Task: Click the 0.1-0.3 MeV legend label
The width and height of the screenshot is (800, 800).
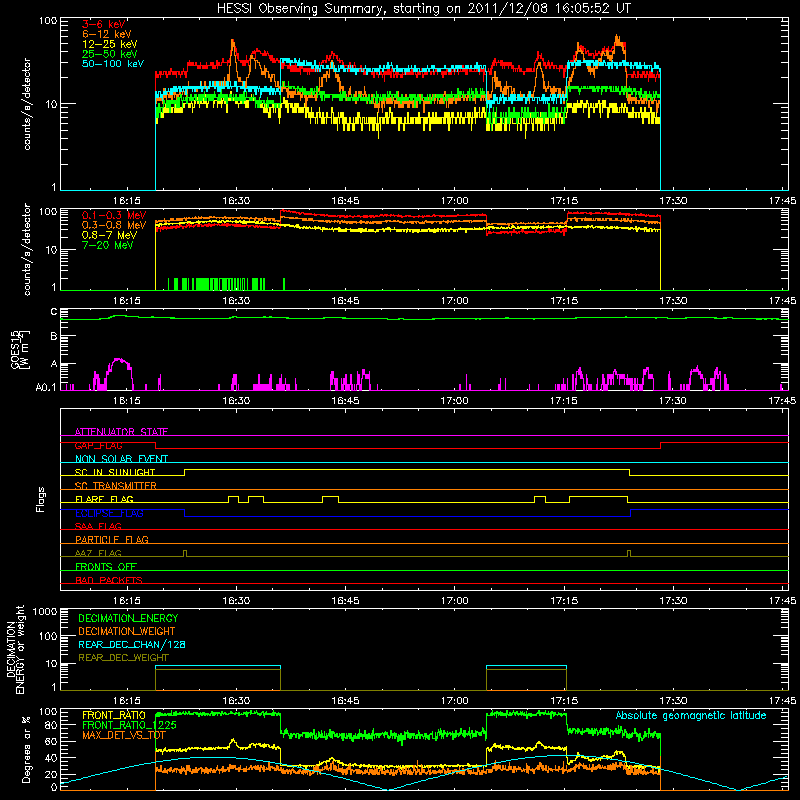Action: [x=114, y=215]
